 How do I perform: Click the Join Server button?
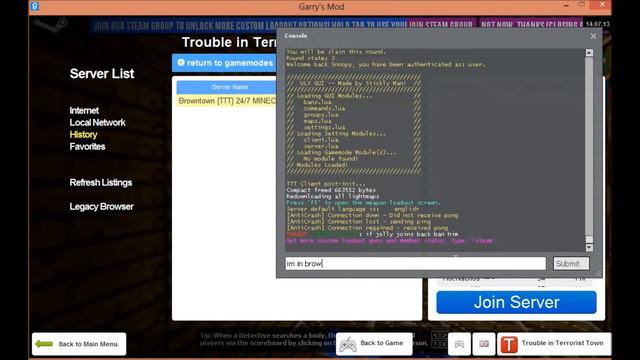click(x=516, y=302)
